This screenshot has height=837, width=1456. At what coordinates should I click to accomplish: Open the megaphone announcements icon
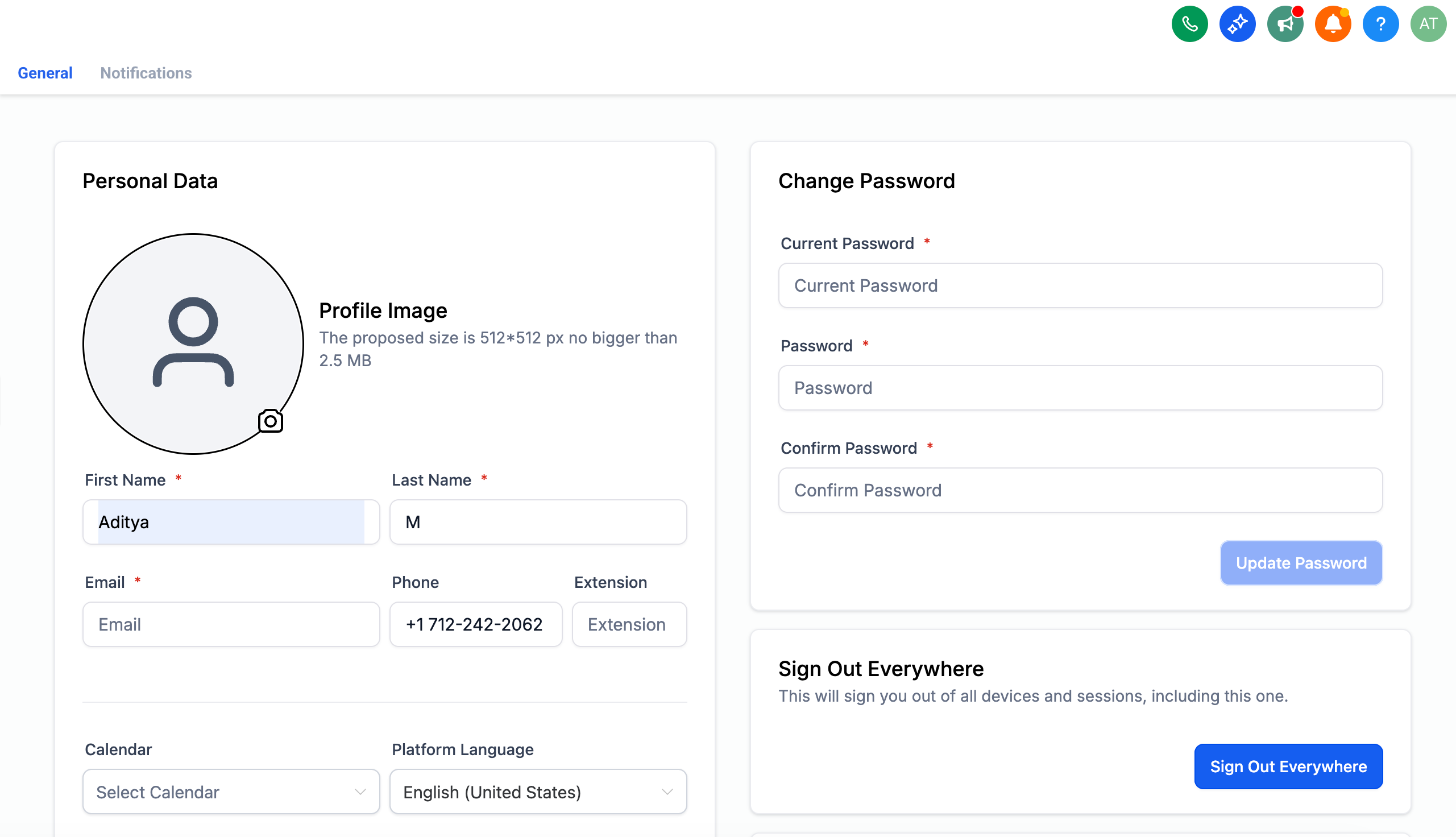click(1285, 24)
